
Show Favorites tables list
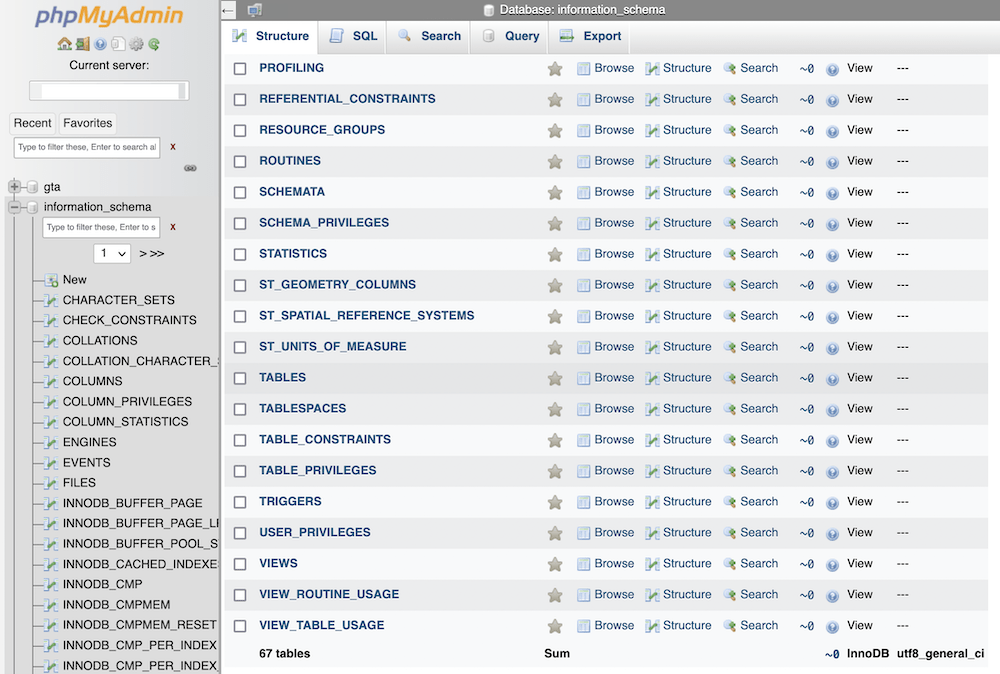[x=87, y=123]
